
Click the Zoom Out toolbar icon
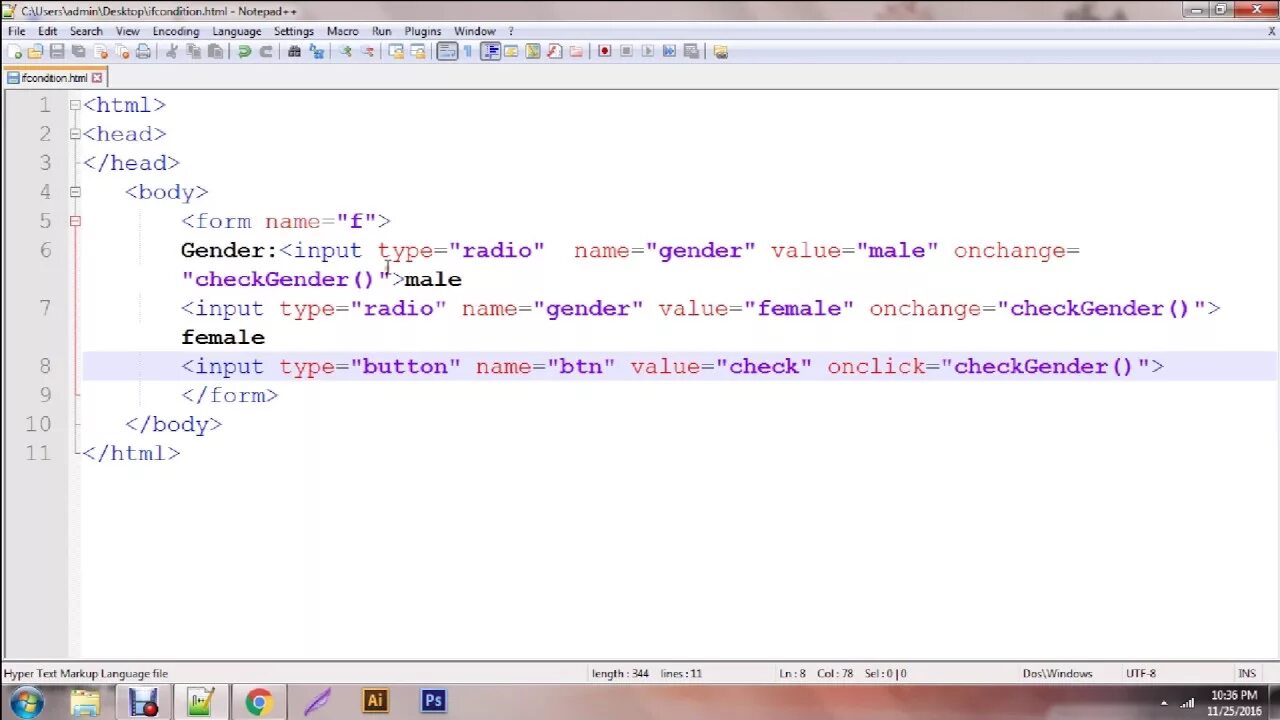tap(367, 52)
